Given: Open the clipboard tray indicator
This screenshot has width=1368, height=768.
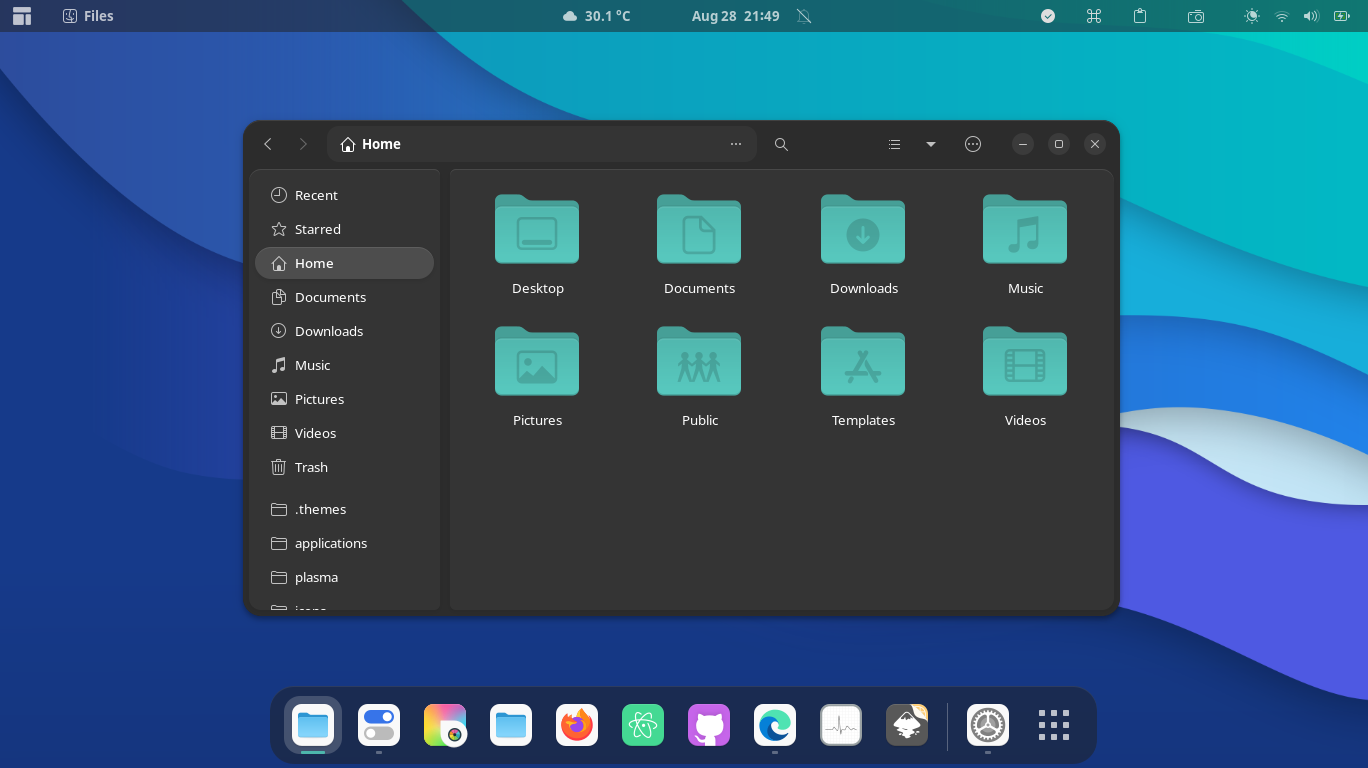Looking at the screenshot, I should (x=1140, y=16).
